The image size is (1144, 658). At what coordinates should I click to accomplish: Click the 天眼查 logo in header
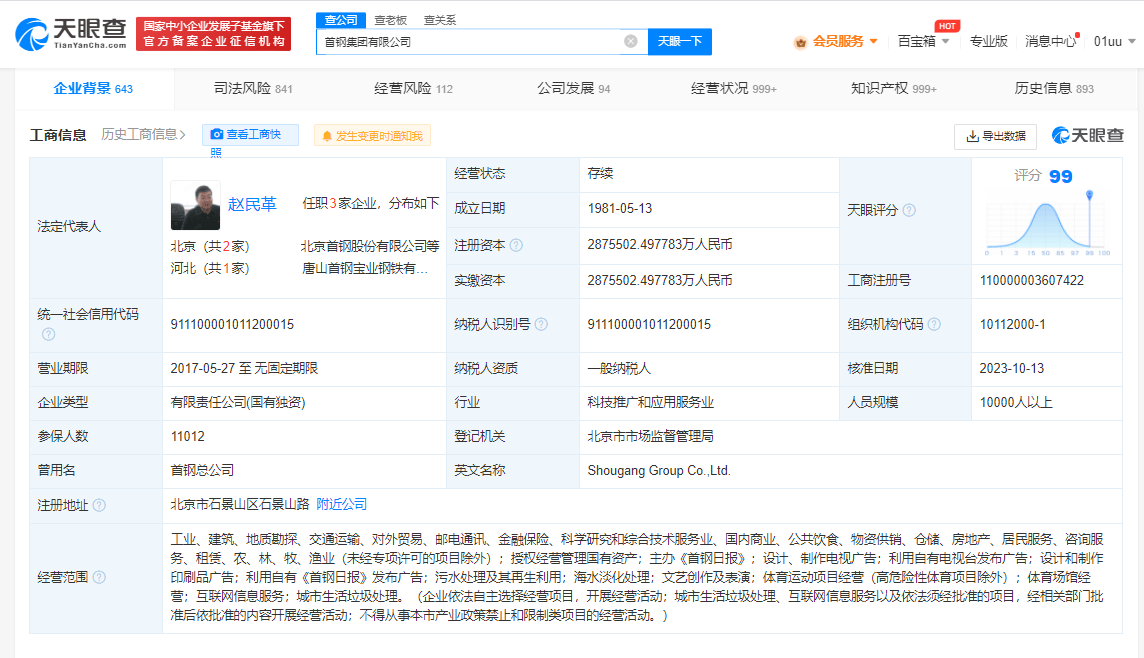pos(71,33)
